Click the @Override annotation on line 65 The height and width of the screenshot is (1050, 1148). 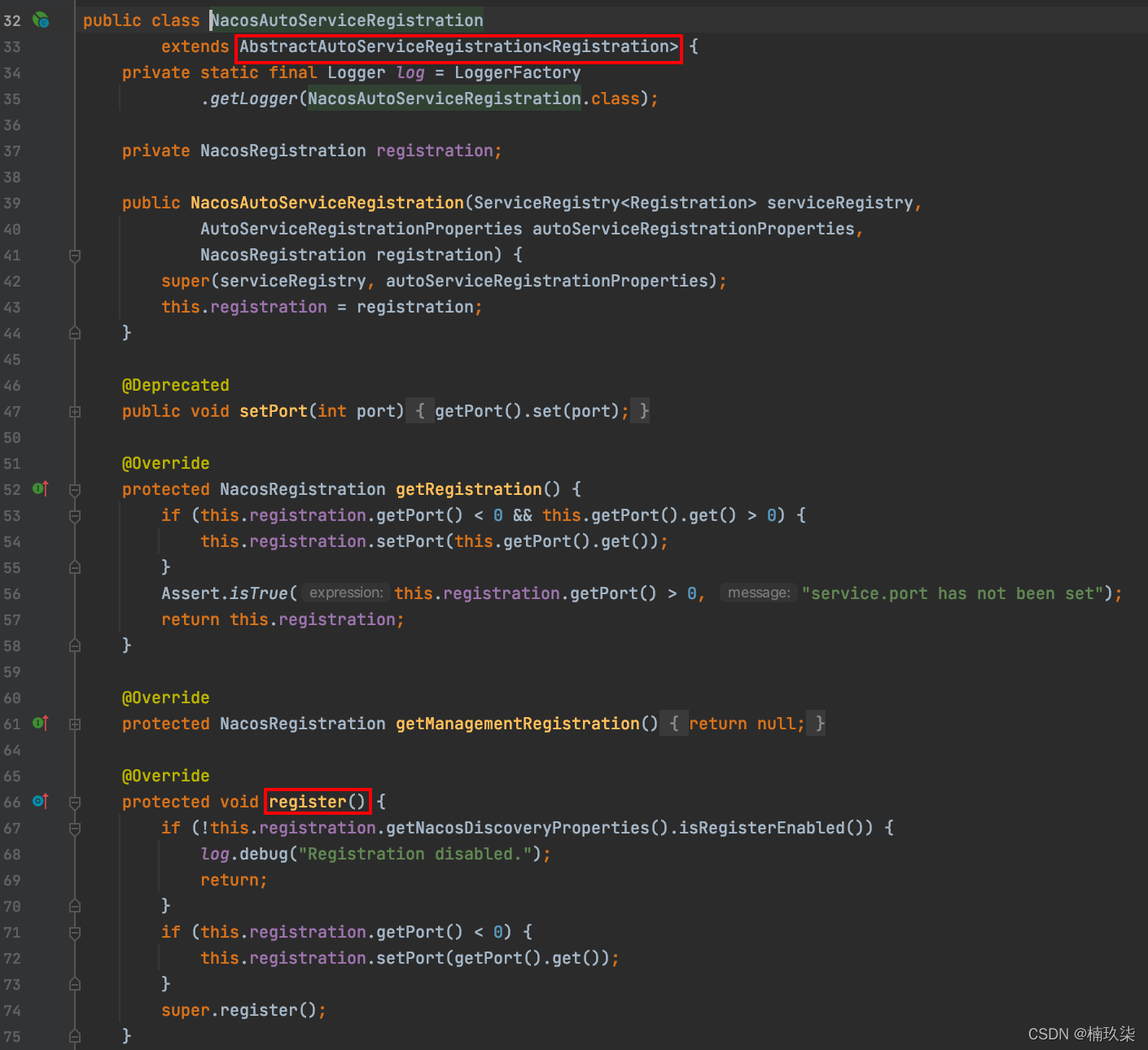166,776
